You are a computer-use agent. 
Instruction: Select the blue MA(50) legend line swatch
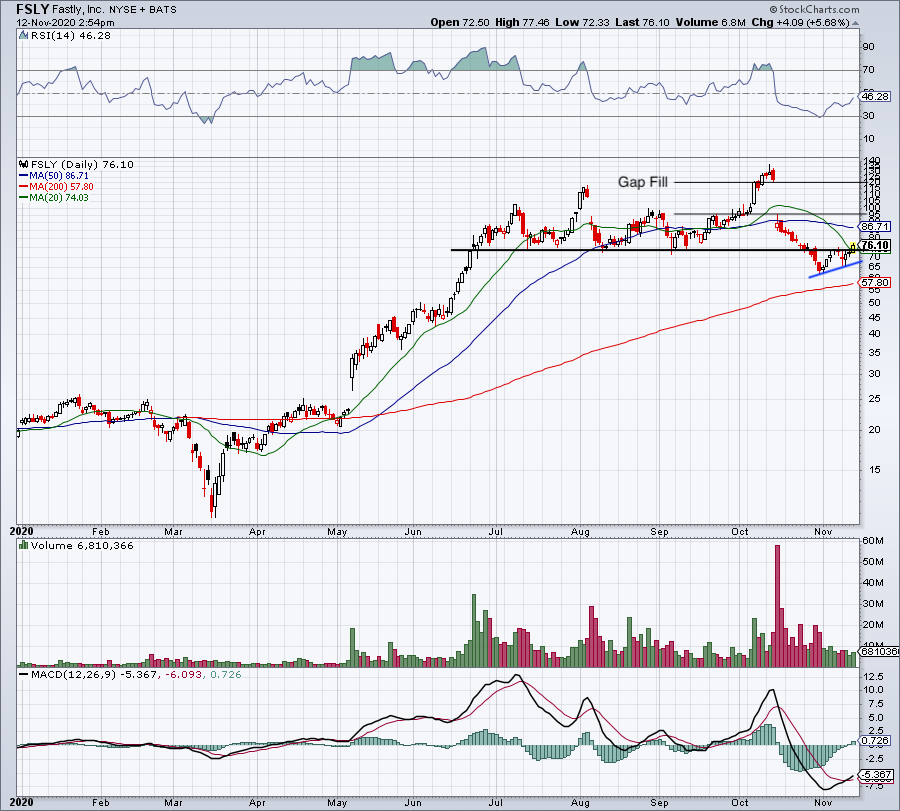click(24, 176)
